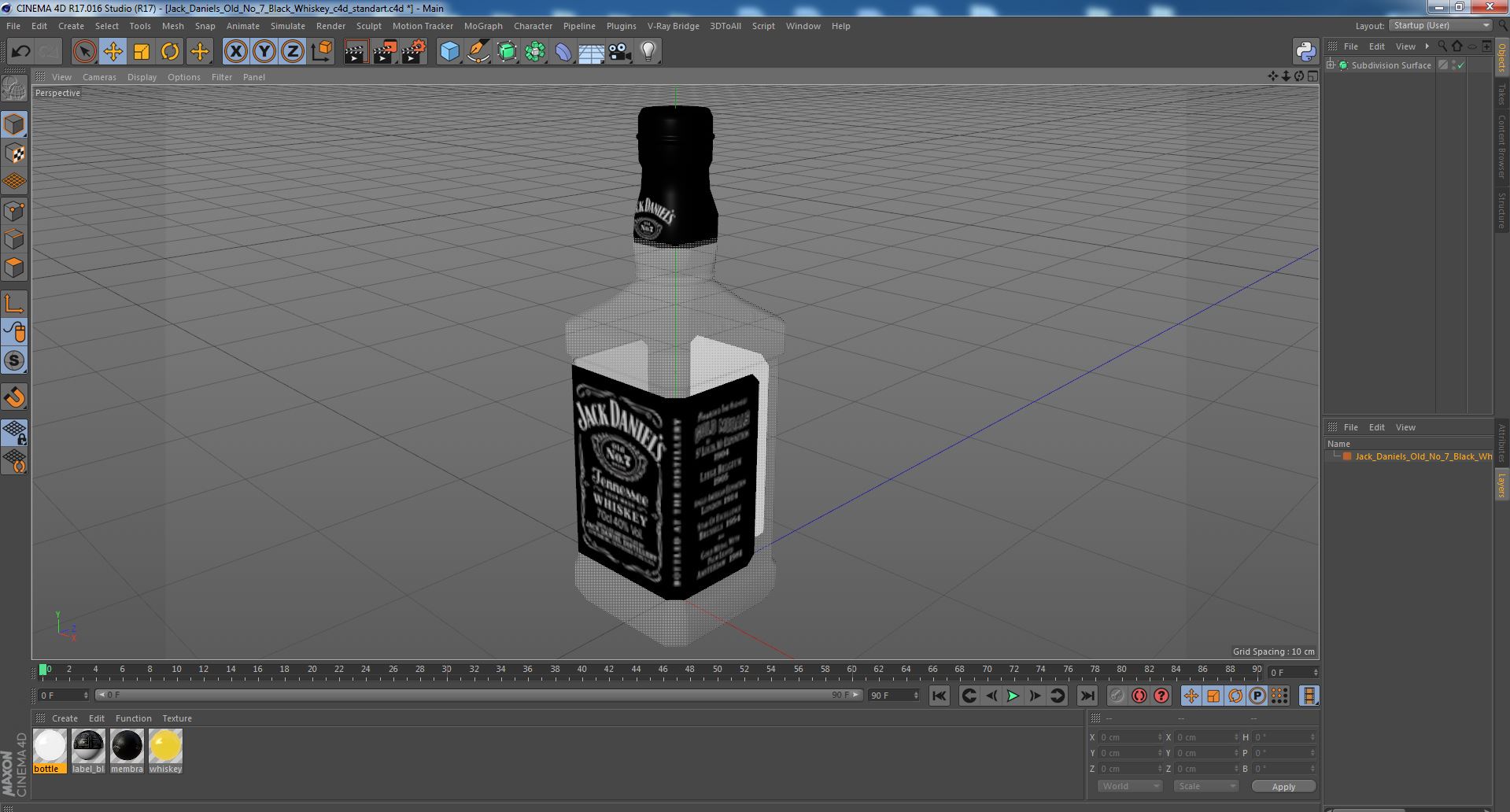Screen dimensions: 1510x812
Task: Go to end of animation
Action: click(1087, 696)
